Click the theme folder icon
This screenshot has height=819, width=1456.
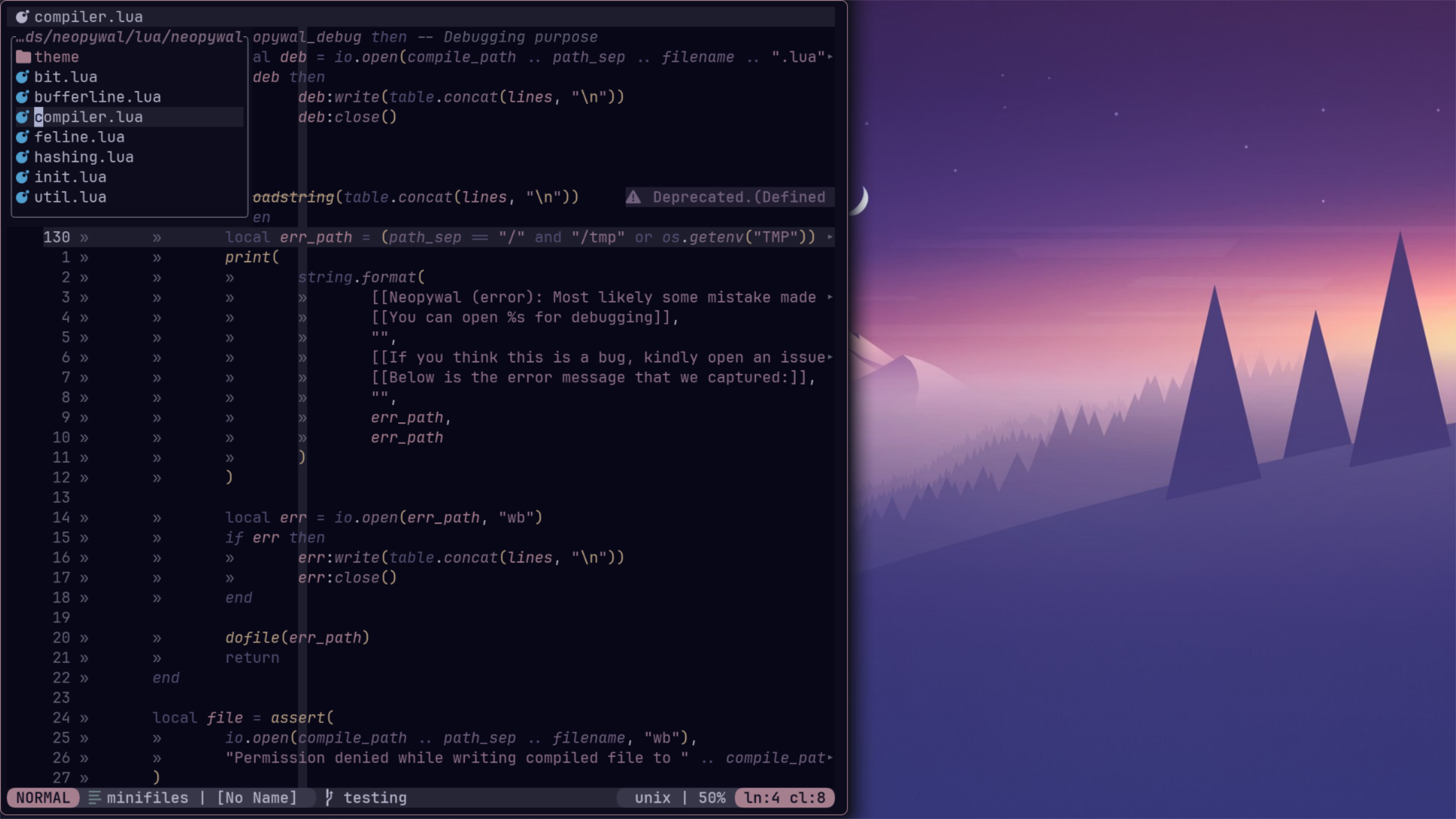coord(23,57)
